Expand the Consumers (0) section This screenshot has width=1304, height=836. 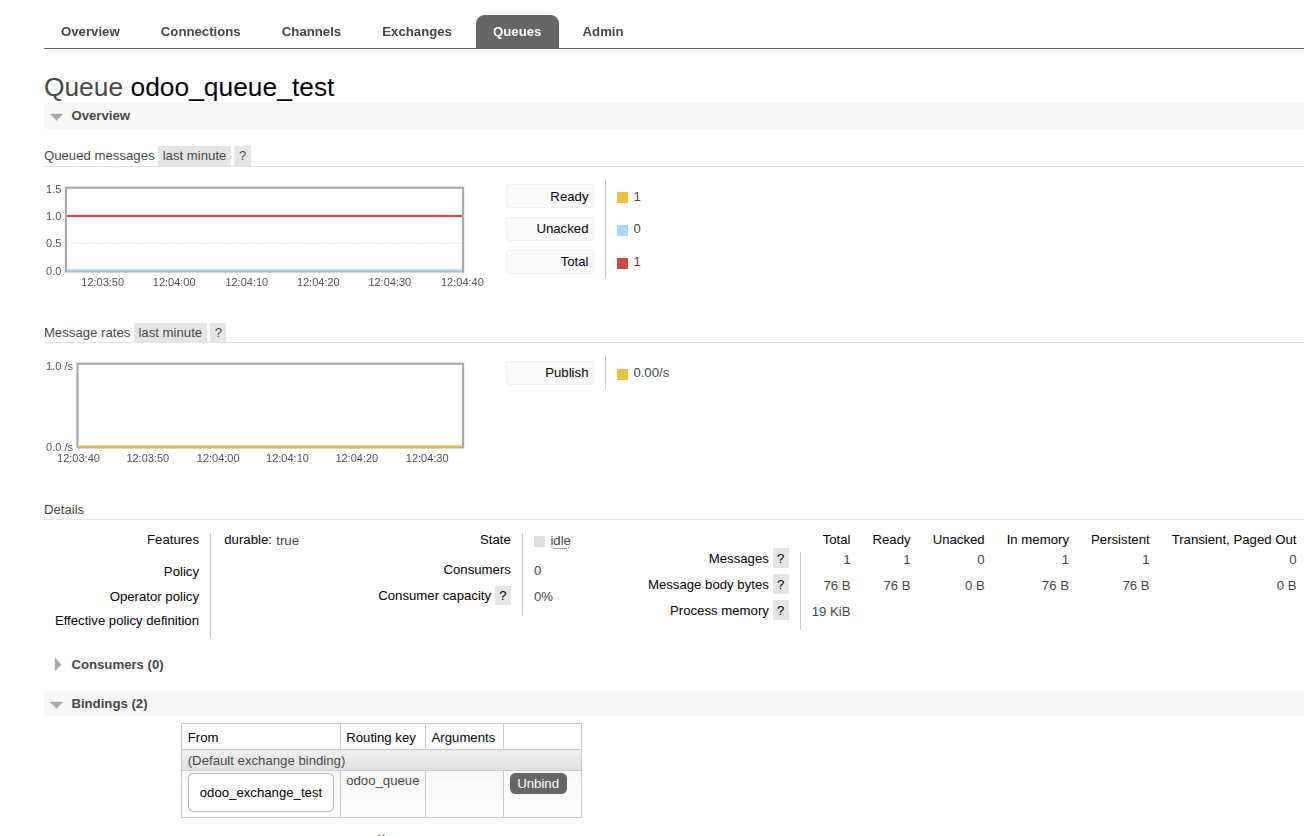click(117, 665)
